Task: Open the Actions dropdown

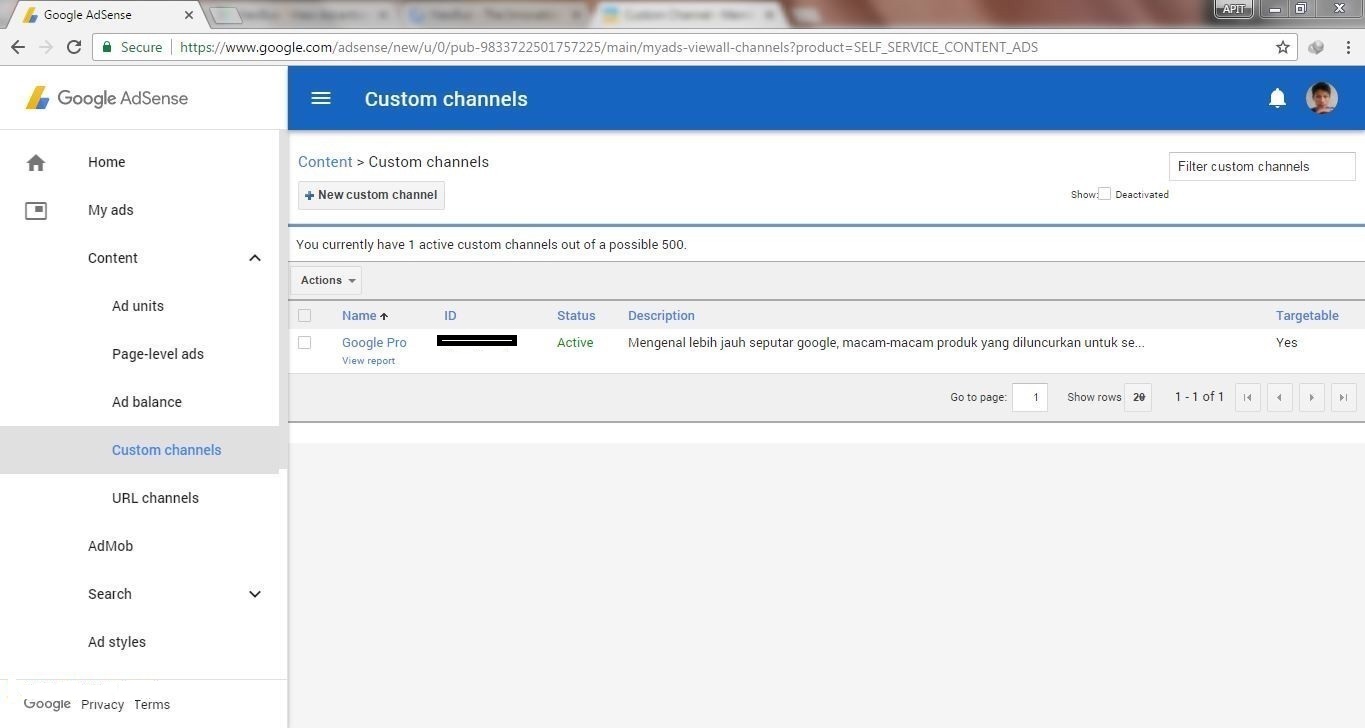Action: pos(326,280)
